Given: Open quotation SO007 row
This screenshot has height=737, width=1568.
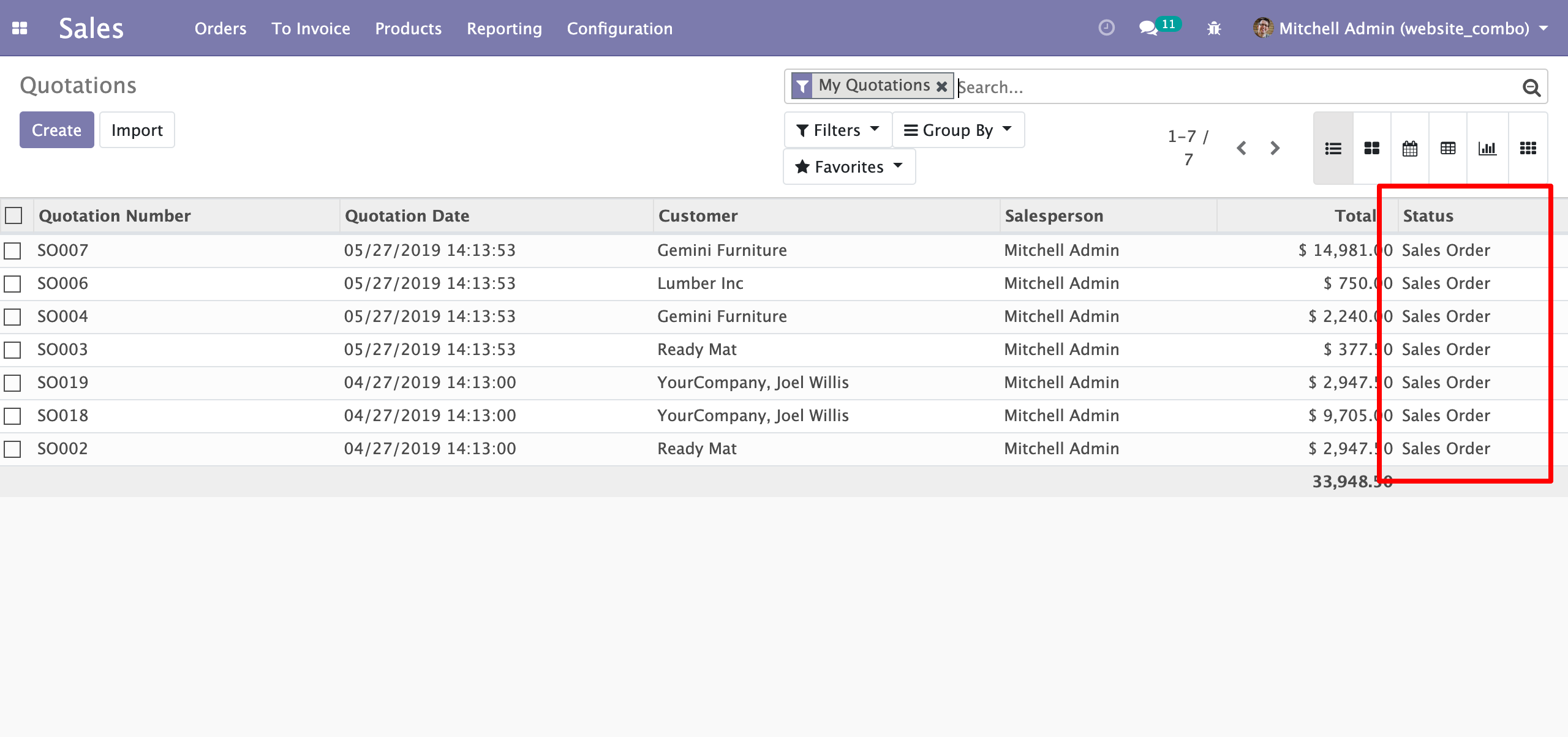Looking at the screenshot, I should 784,250.
